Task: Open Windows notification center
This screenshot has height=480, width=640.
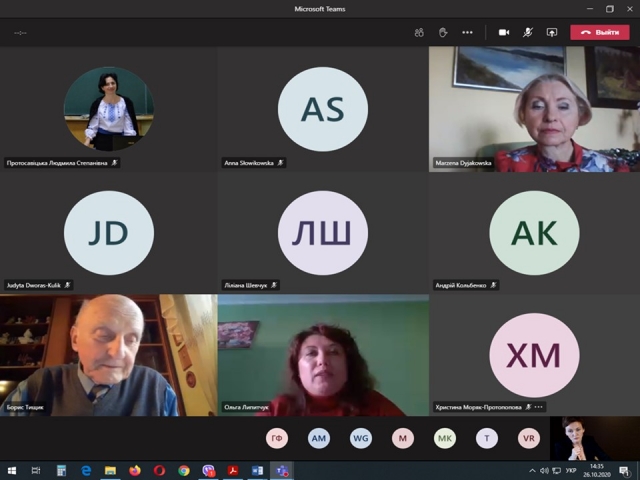Action: pyautogui.click(x=624, y=471)
